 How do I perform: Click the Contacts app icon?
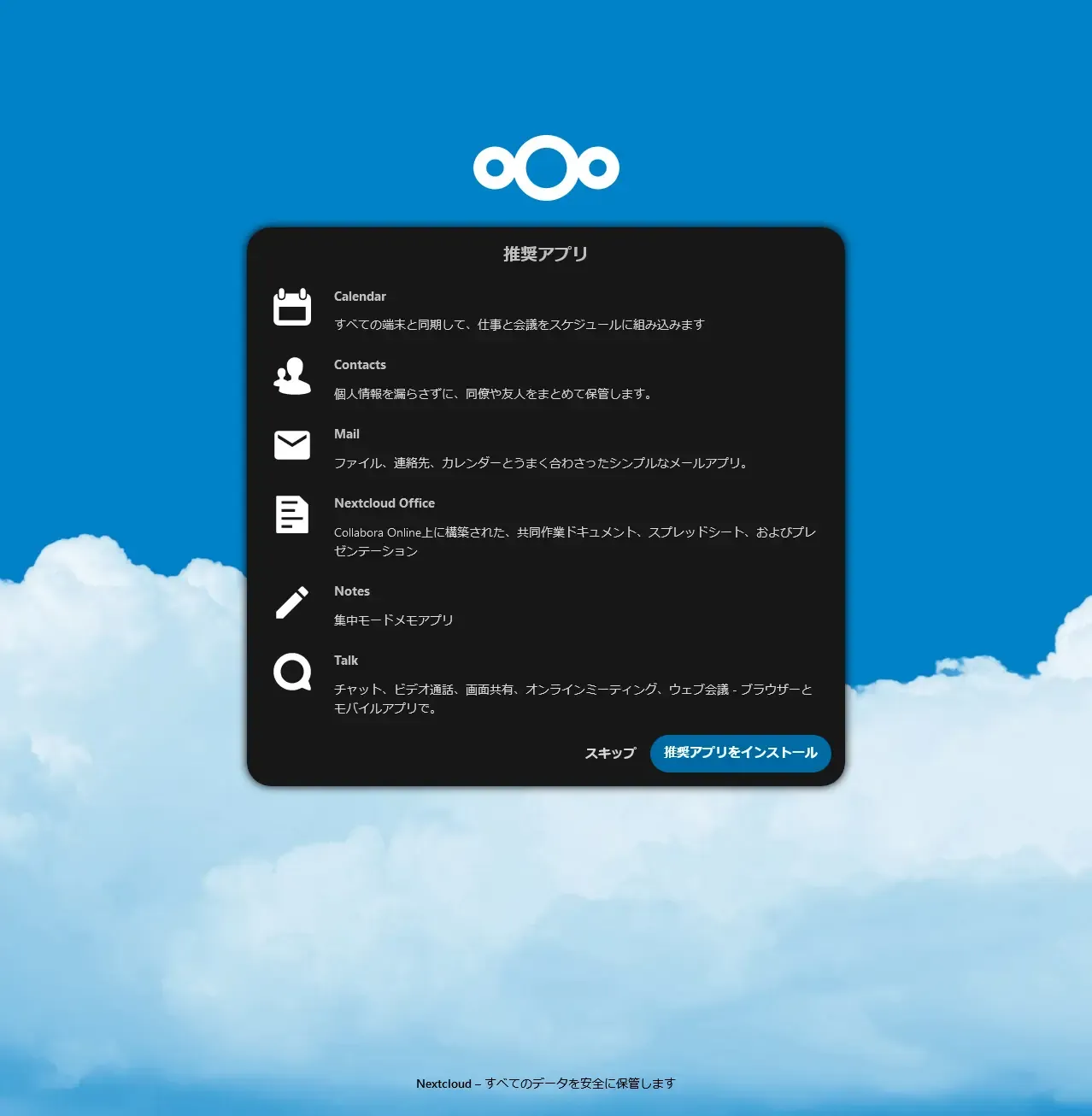pyautogui.click(x=292, y=376)
